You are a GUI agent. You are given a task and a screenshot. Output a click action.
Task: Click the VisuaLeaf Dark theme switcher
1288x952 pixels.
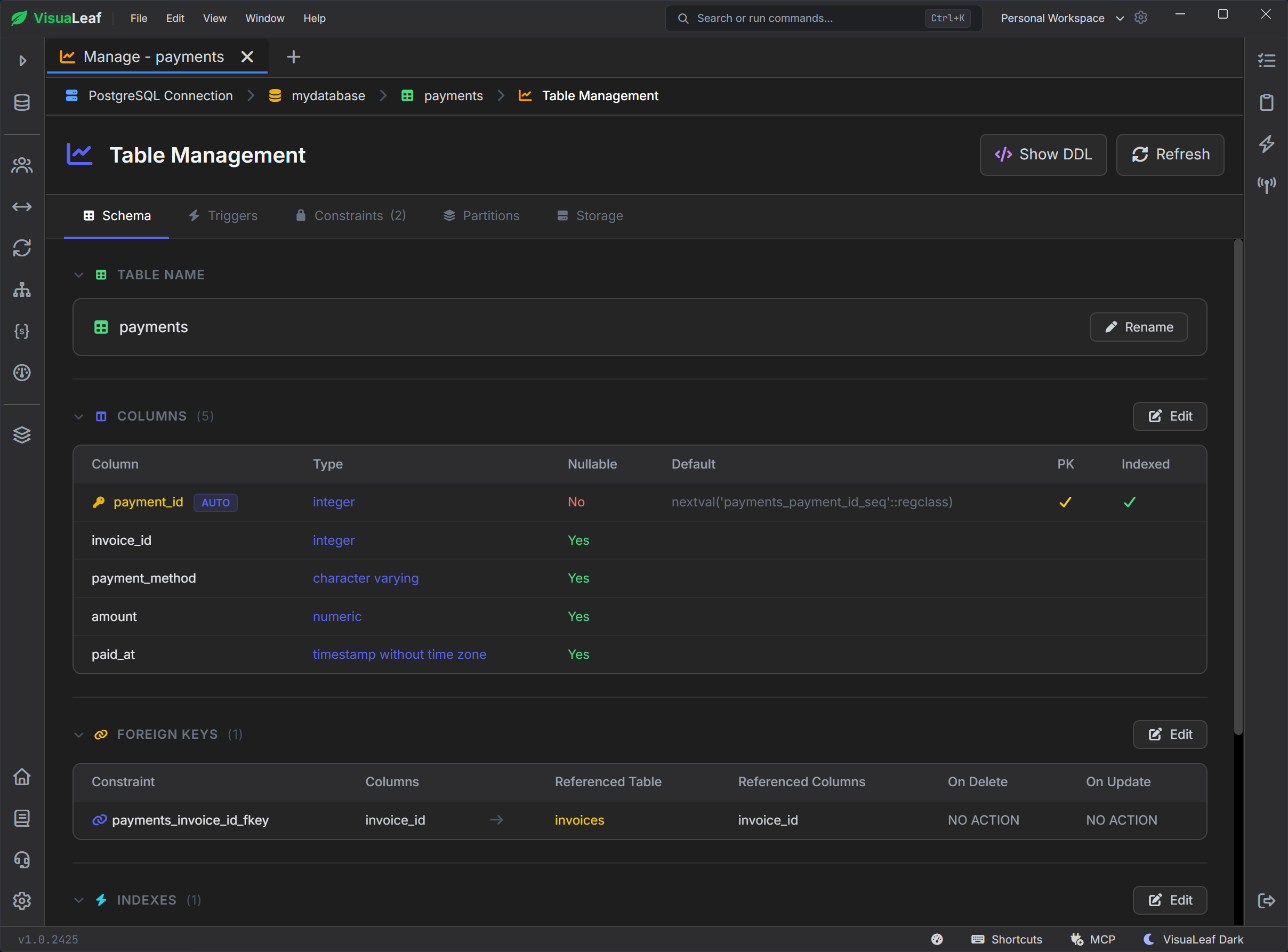pos(1194,939)
